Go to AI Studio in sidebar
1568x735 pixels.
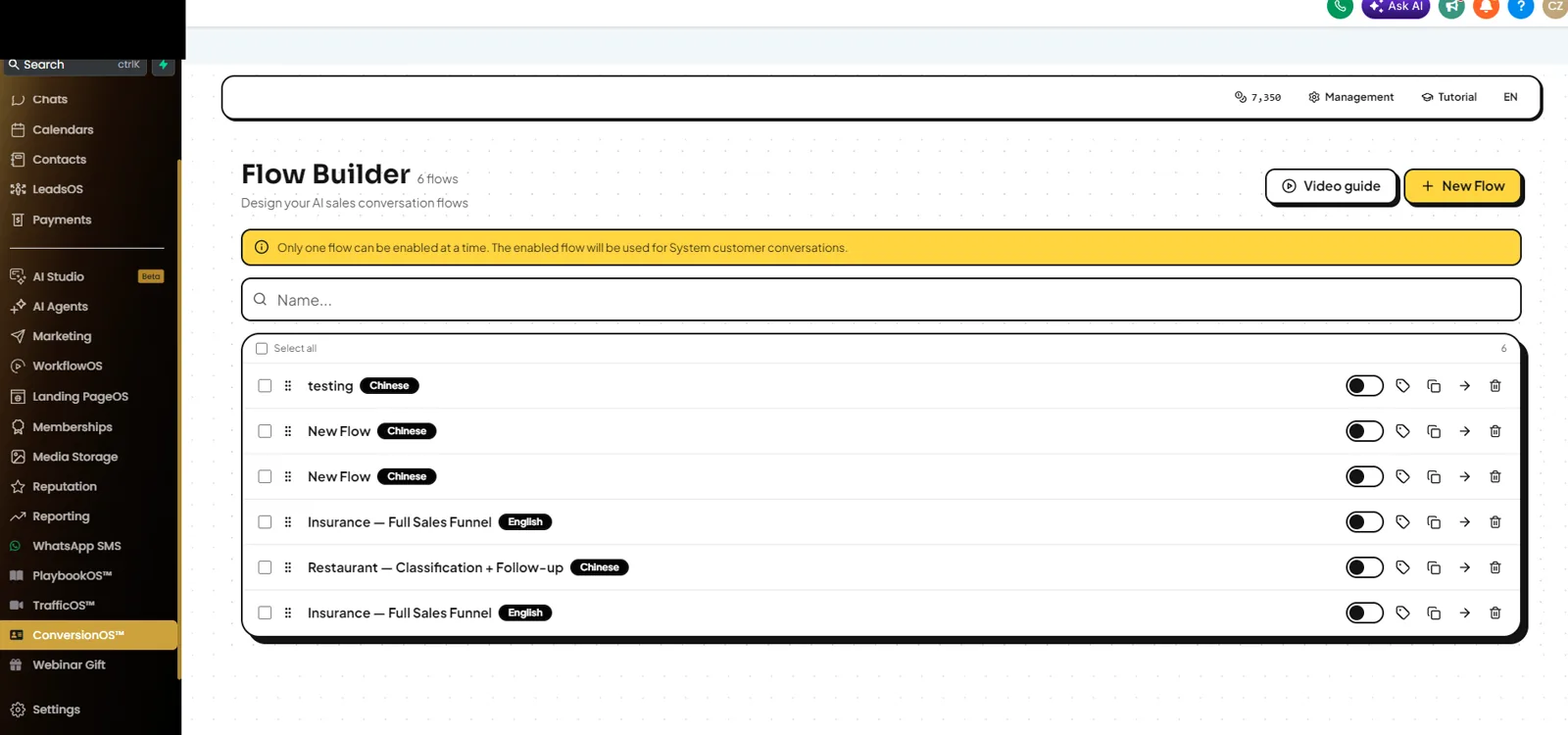coord(58,276)
